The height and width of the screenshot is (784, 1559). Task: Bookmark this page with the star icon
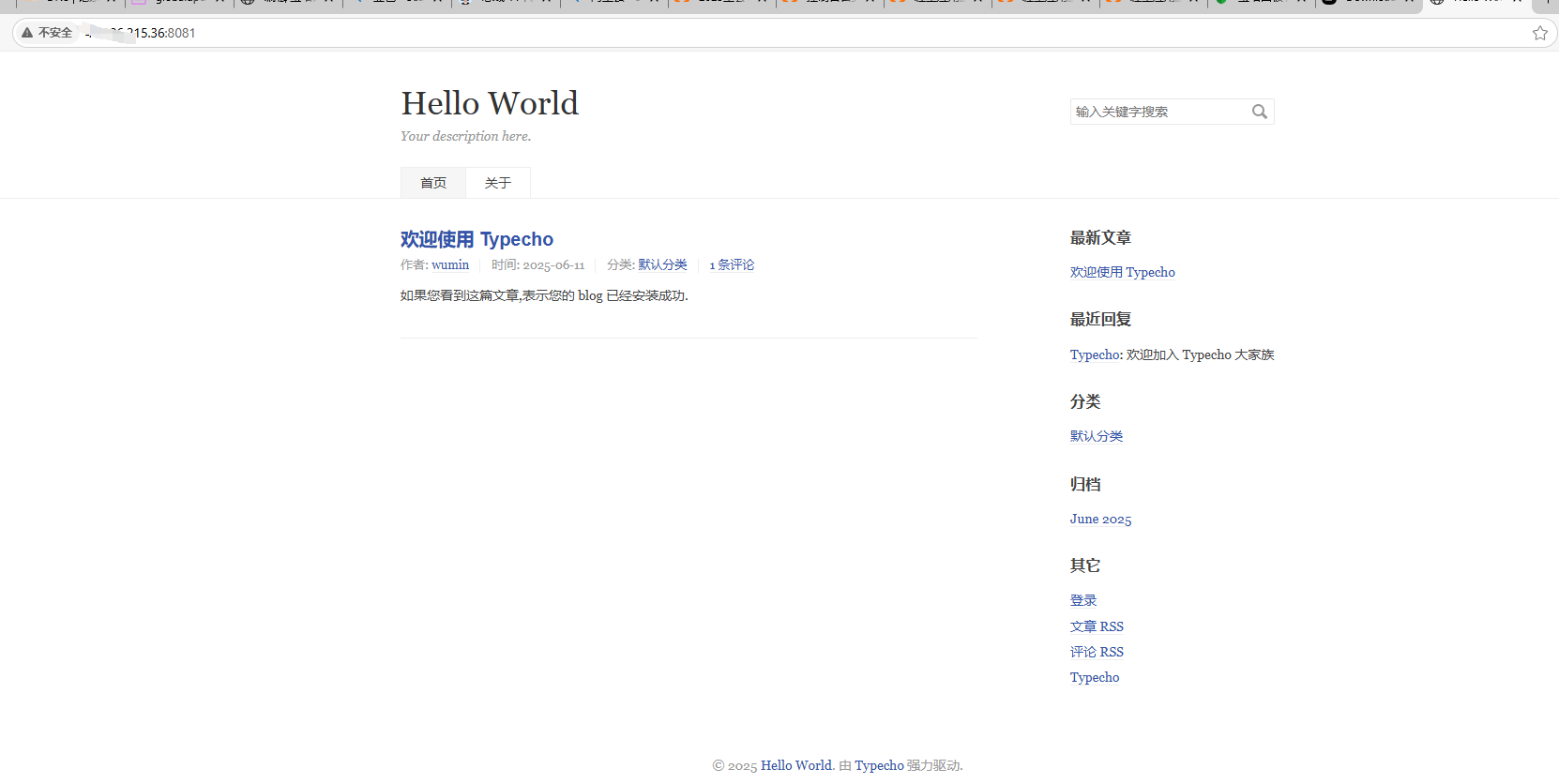click(1539, 33)
